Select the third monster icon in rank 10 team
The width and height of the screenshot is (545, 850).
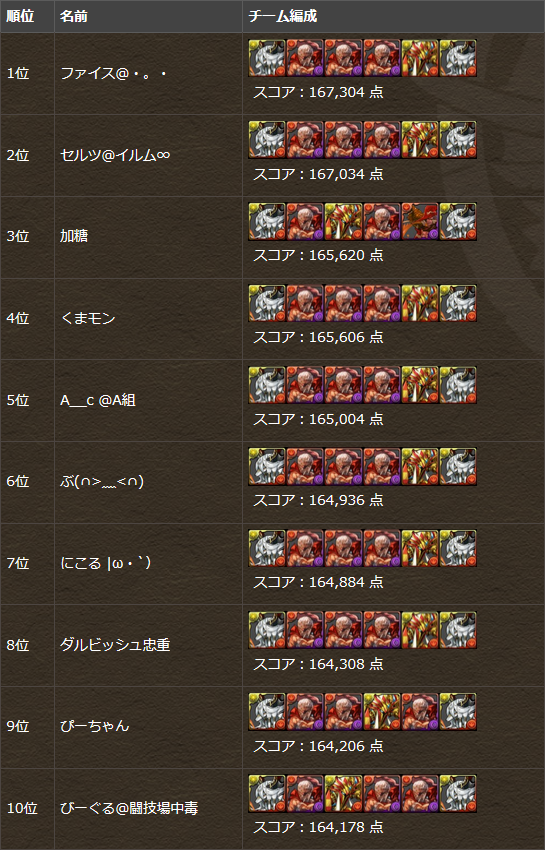[x=343, y=793]
